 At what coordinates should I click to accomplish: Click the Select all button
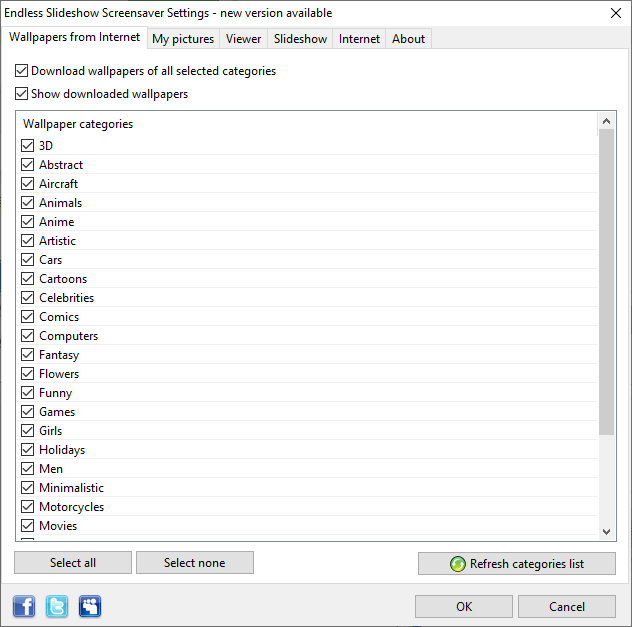tap(73, 563)
